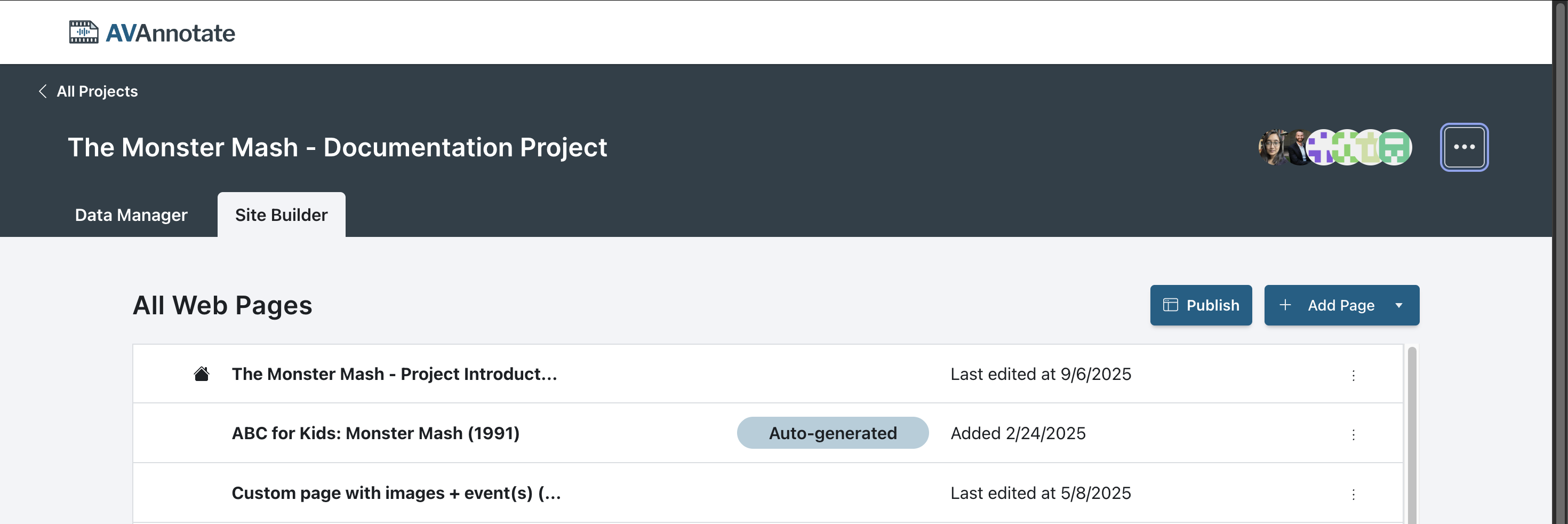Switch to the Data Manager tab
Viewport: 1568px width, 524px height.
point(131,215)
